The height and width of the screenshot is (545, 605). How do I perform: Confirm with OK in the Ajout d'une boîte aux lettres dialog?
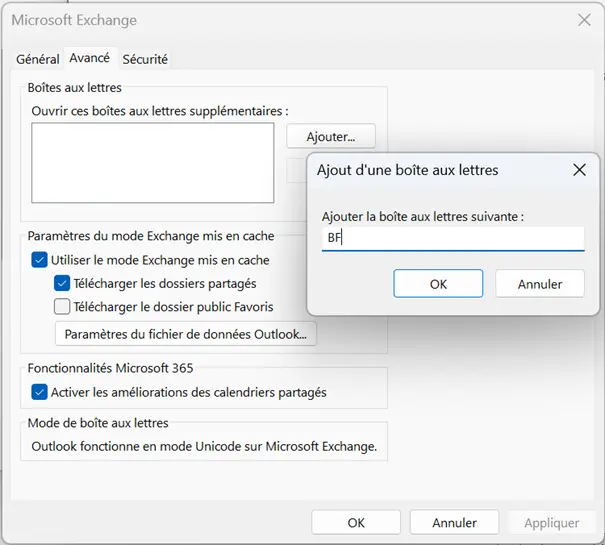[x=438, y=284]
